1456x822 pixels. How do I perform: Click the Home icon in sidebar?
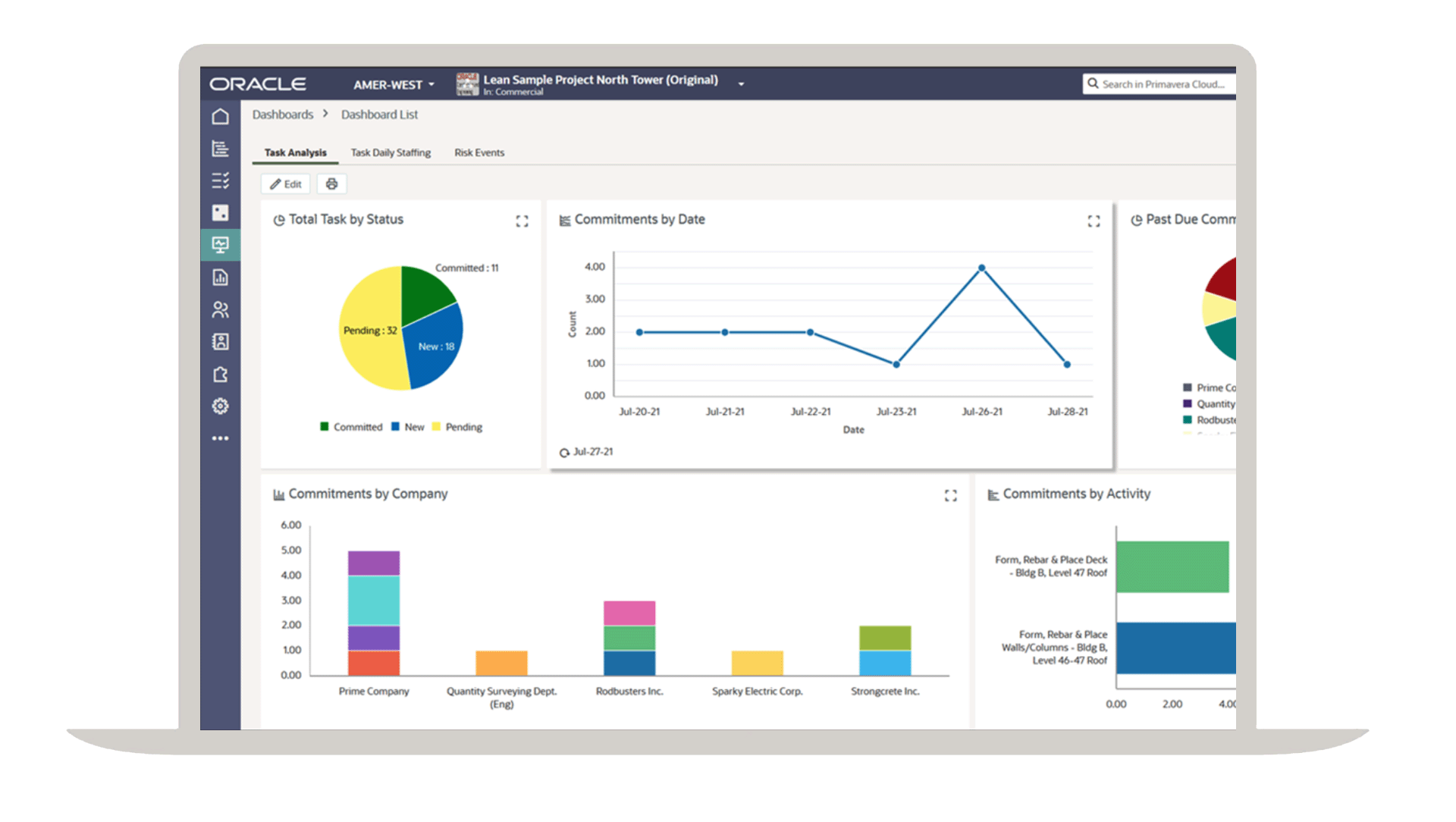pyautogui.click(x=220, y=117)
